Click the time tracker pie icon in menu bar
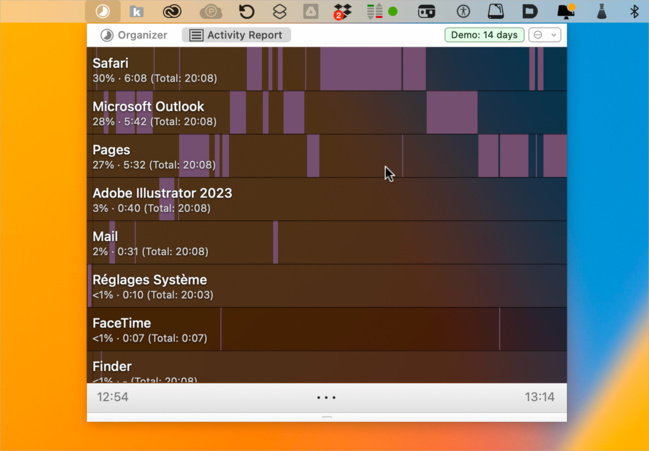The height and width of the screenshot is (451, 649). click(x=103, y=12)
